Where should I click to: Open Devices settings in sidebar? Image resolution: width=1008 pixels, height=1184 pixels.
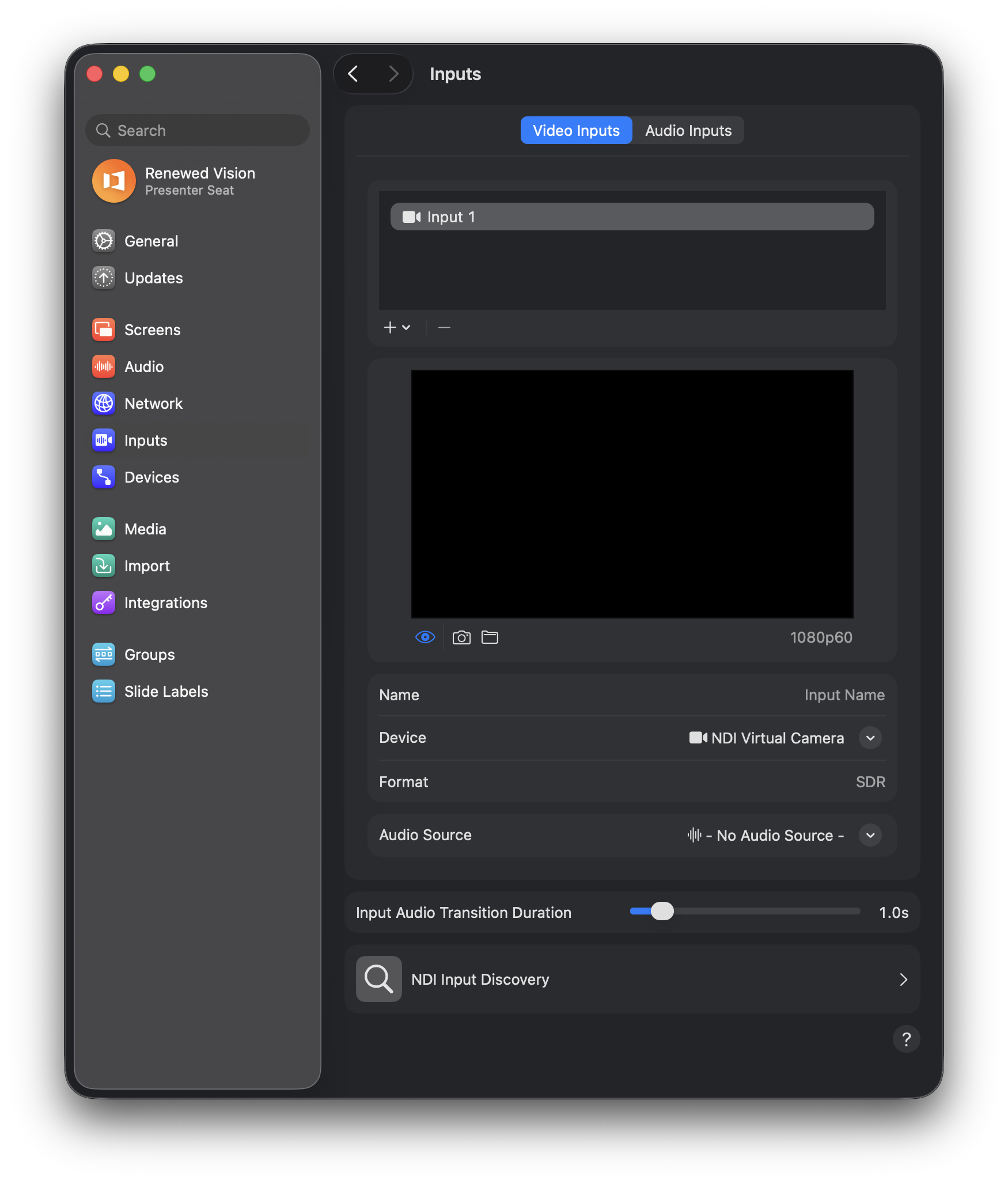coord(198,477)
